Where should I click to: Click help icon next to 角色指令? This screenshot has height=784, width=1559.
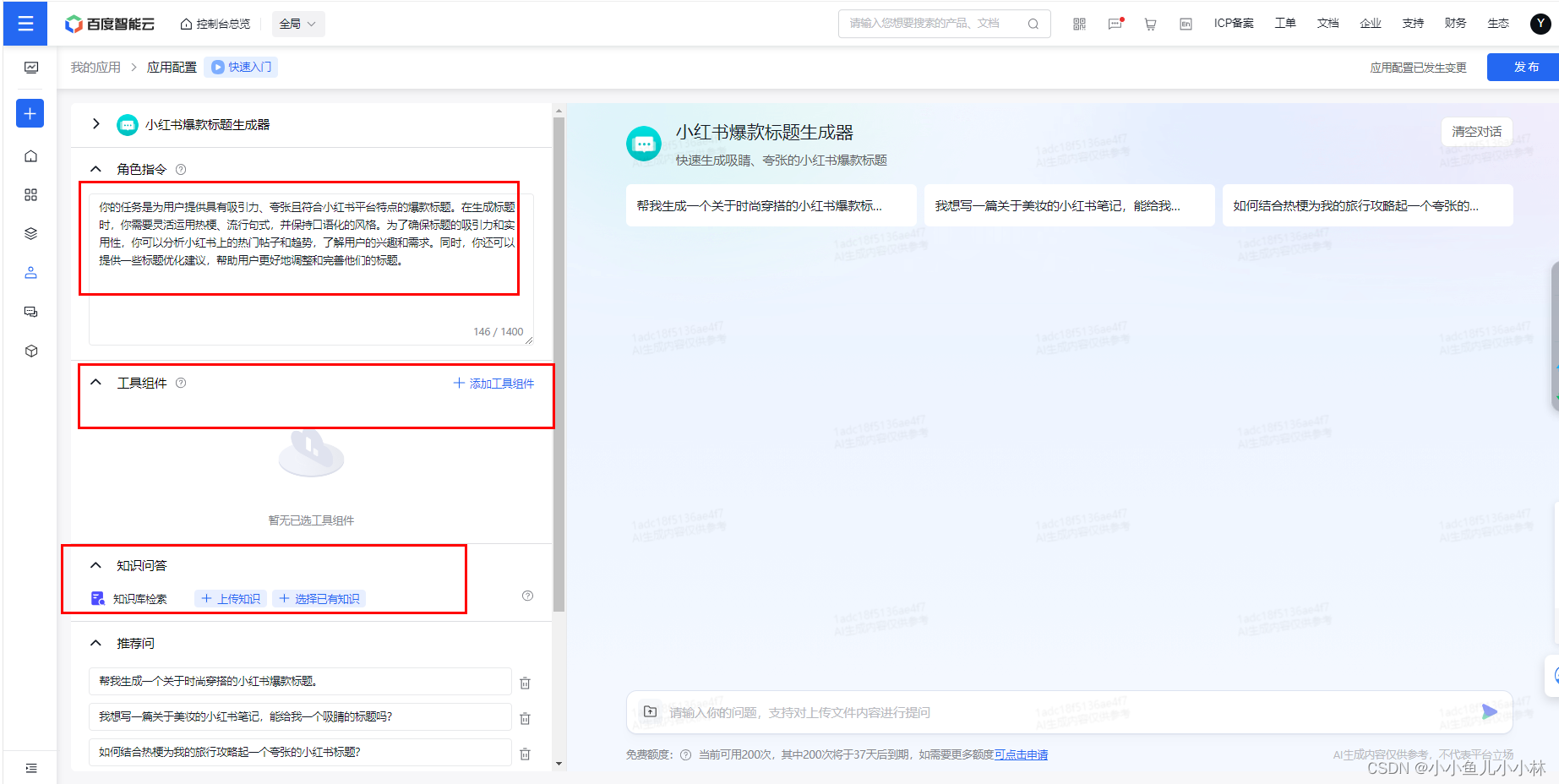(181, 169)
